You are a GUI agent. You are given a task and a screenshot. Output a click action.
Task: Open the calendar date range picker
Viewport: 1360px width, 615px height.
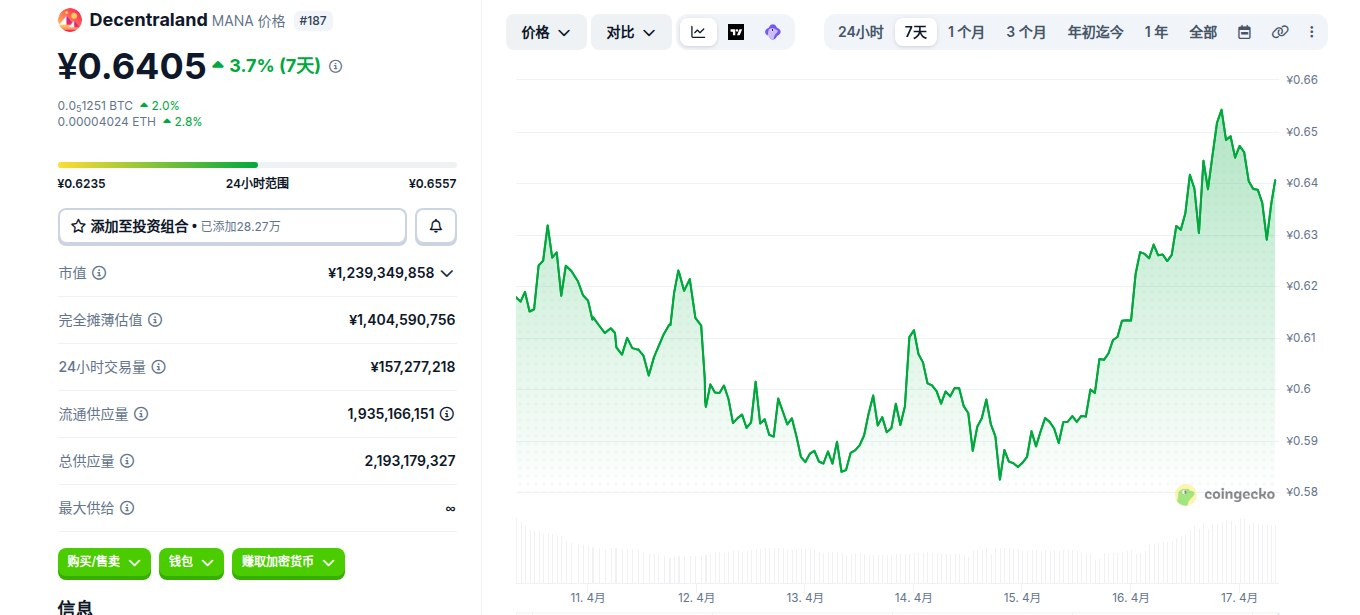(x=1244, y=32)
